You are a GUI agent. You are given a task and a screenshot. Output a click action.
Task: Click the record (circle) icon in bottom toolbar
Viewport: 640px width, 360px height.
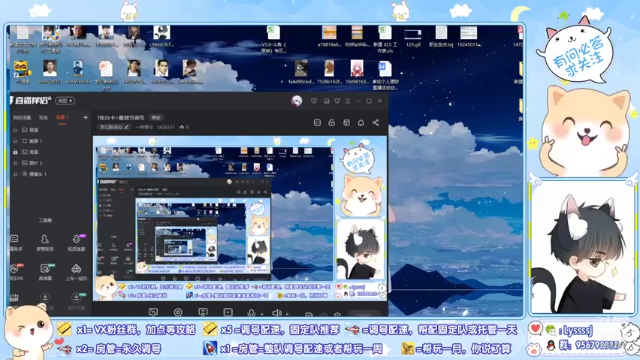[x=178, y=313]
